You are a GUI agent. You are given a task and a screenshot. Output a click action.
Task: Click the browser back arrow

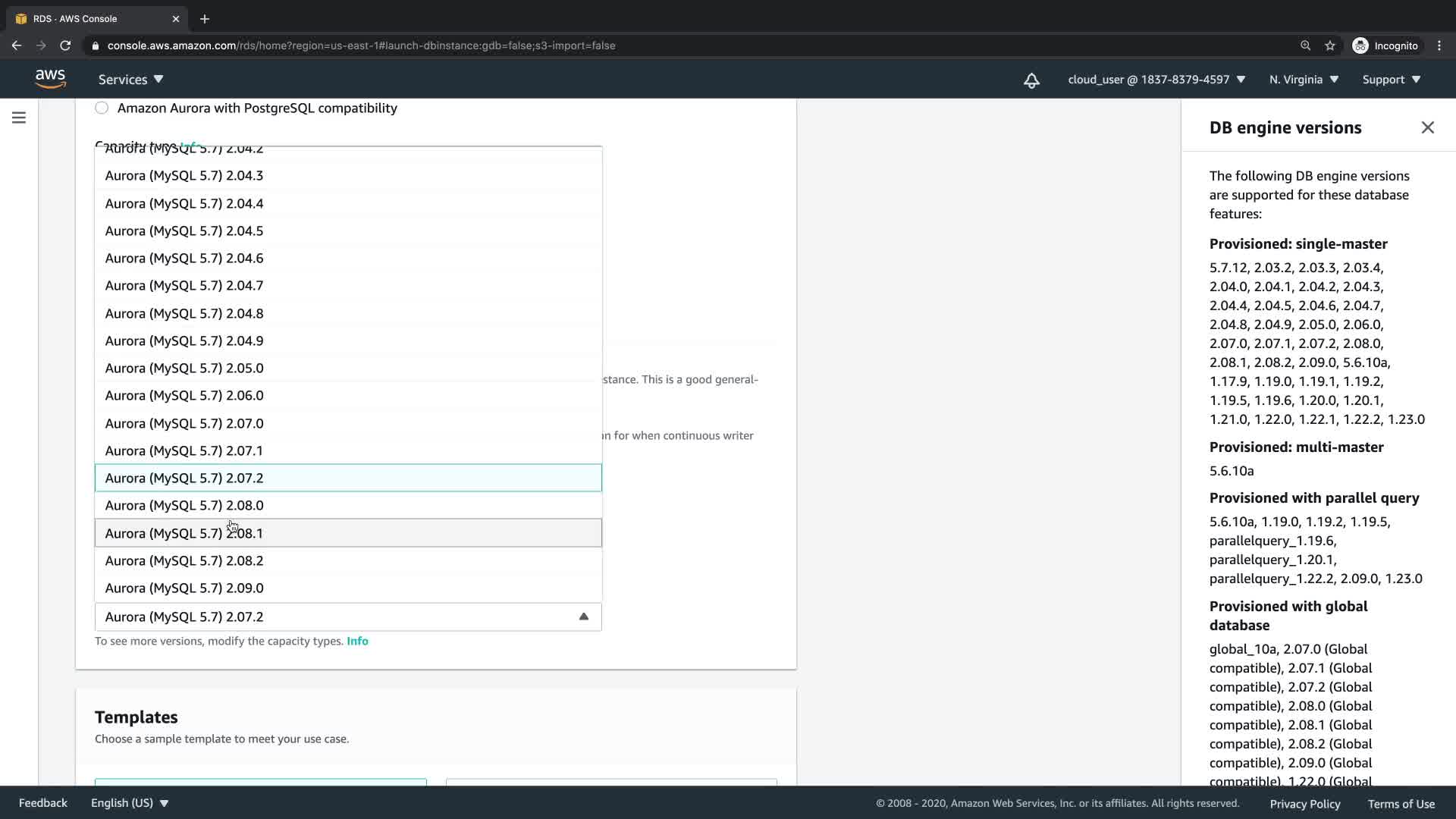tap(17, 45)
